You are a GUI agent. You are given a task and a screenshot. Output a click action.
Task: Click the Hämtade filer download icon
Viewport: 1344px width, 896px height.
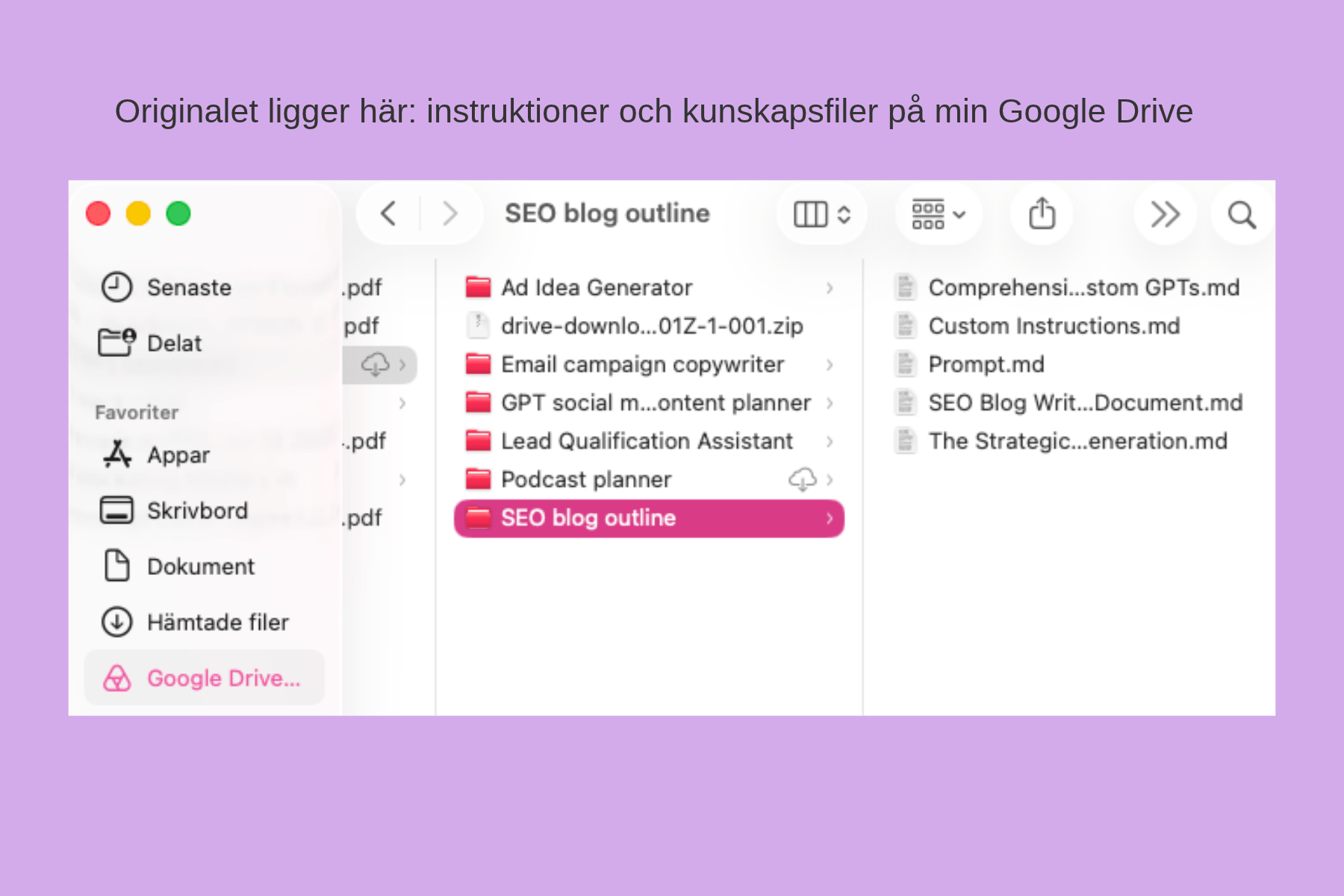point(117,621)
